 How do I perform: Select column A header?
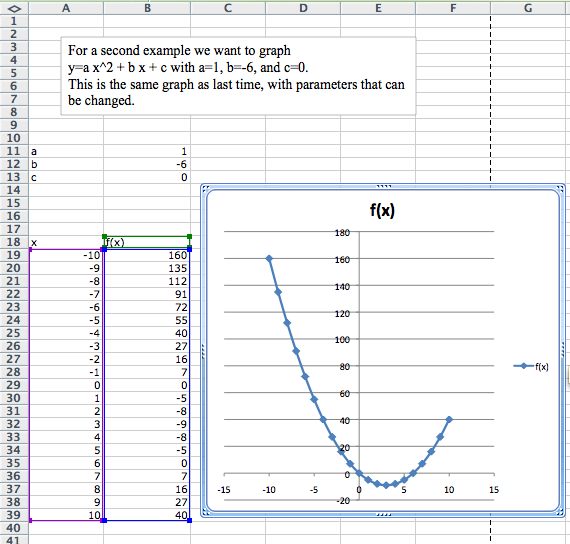coord(66,8)
